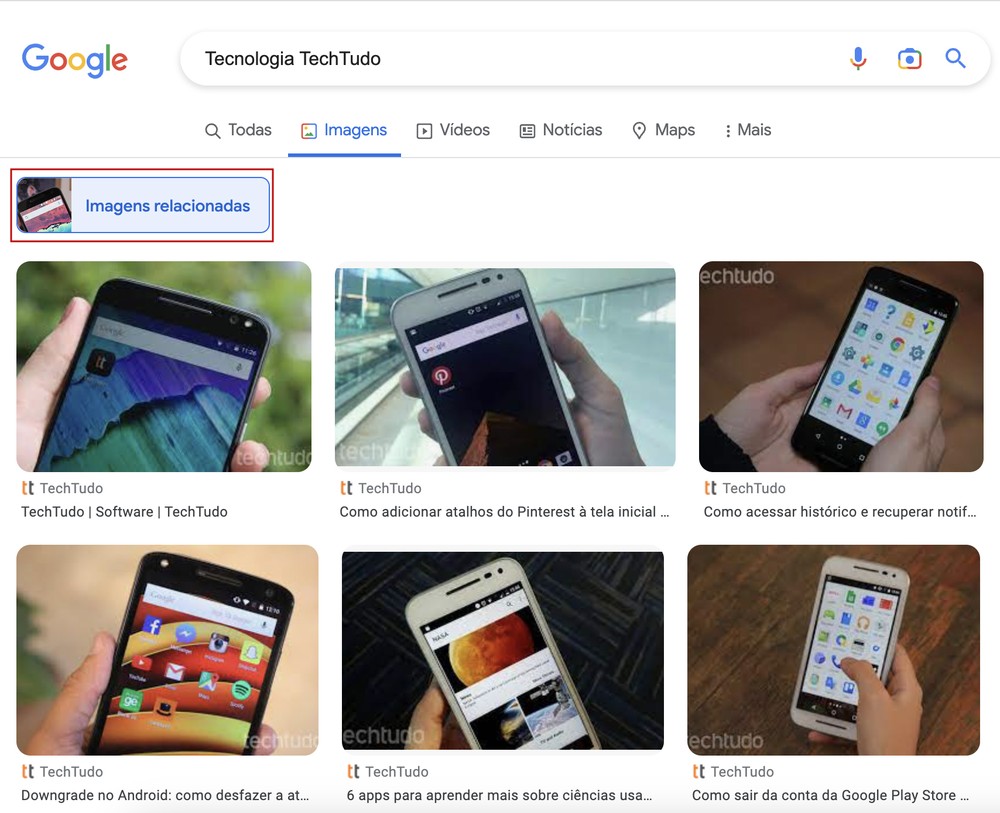Open Google Lens camera search
This screenshot has width=1000, height=813.
coord(909,59)
